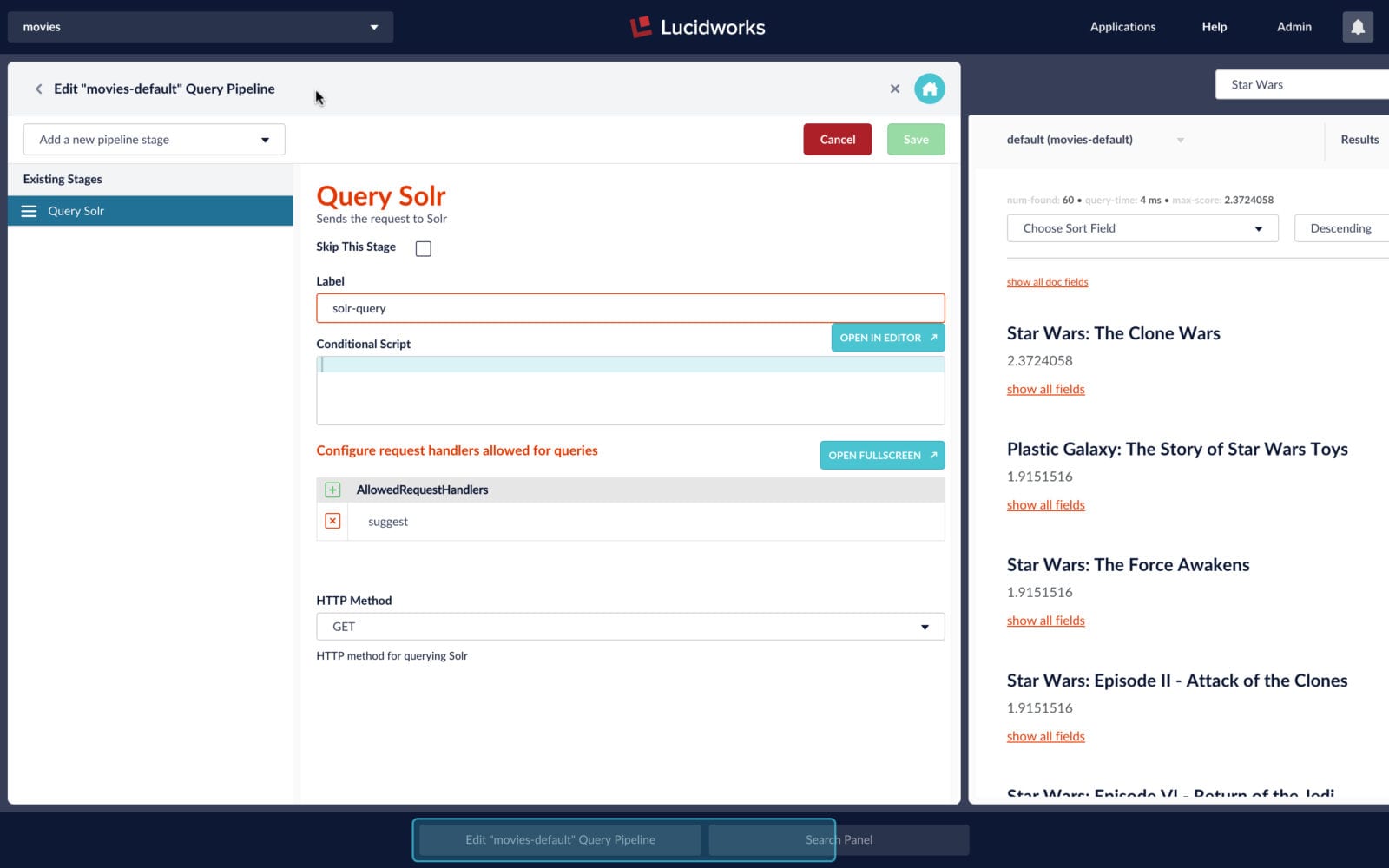Click the suggest handler entry text

point(388,522)
